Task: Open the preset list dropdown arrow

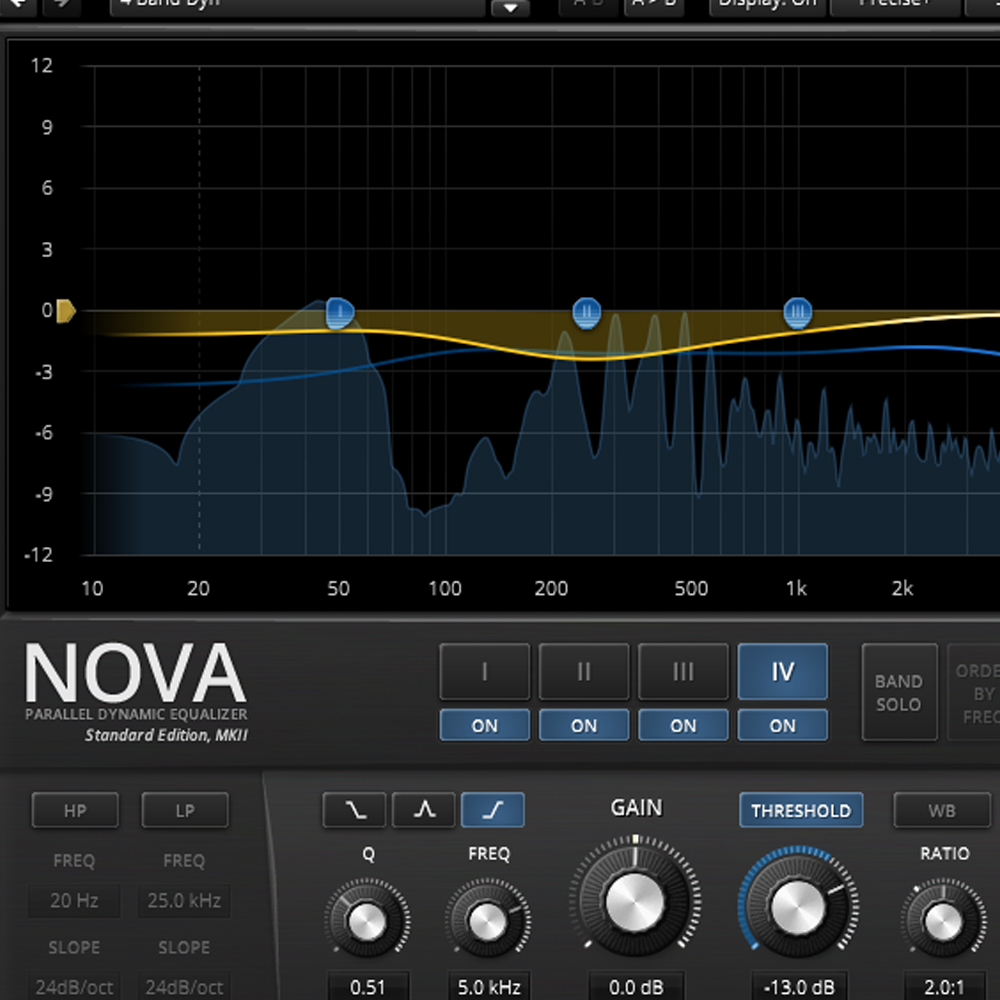Action: (510, 8)
